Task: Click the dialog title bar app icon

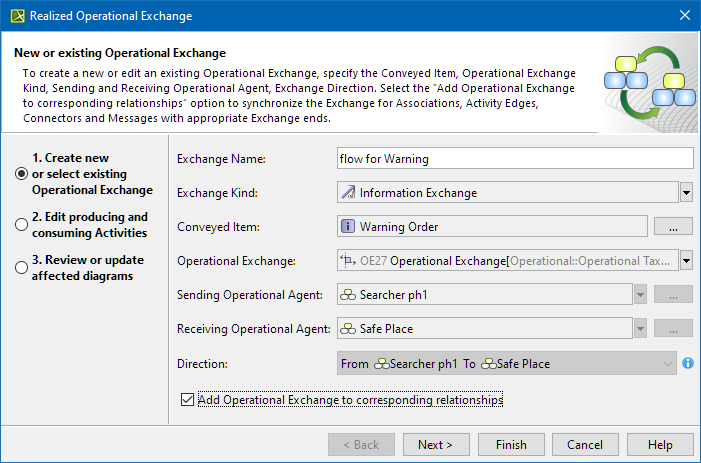Action: (x=15, y=16)
